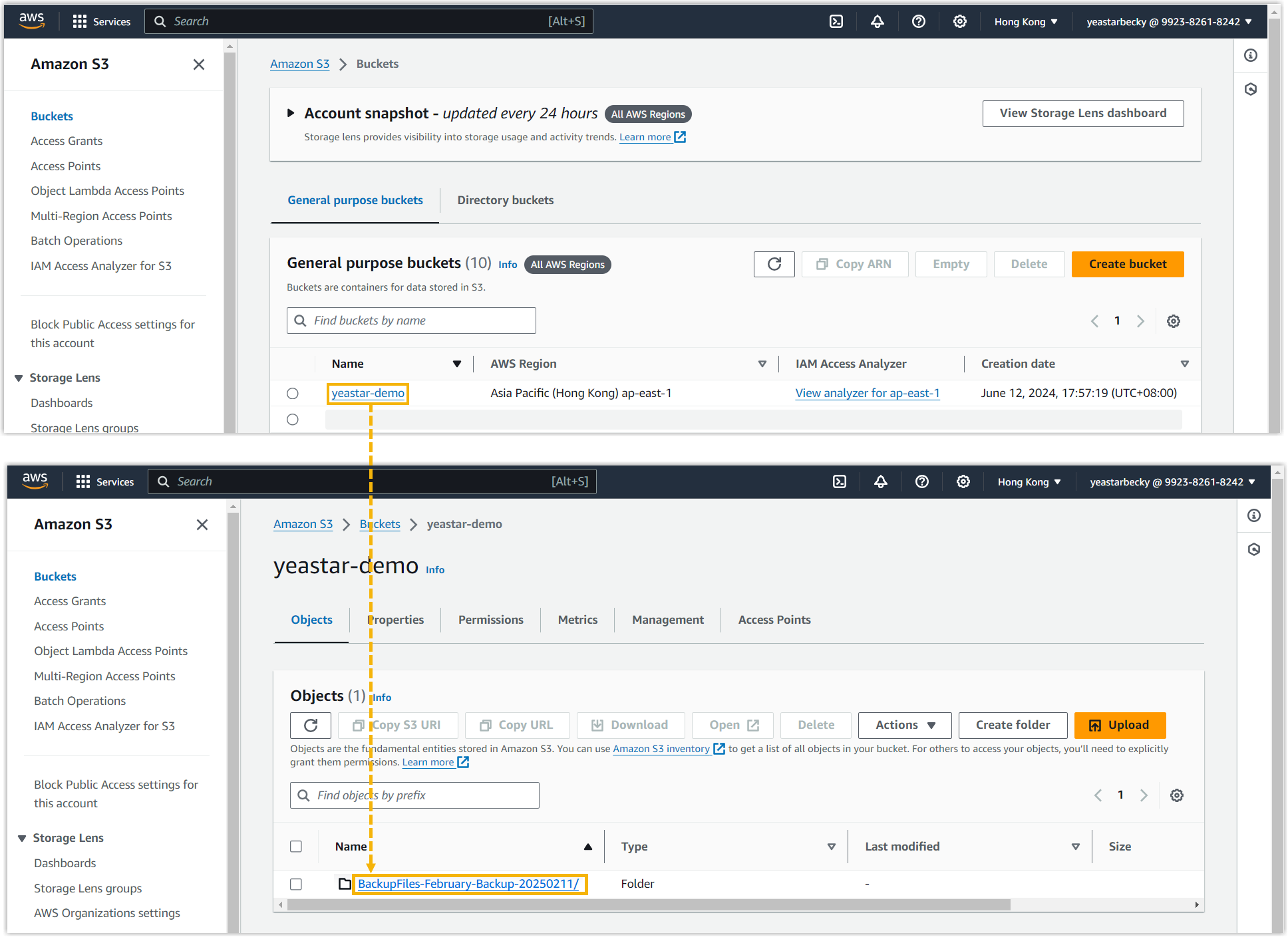Click the Create bucket button

(1127, 264)
